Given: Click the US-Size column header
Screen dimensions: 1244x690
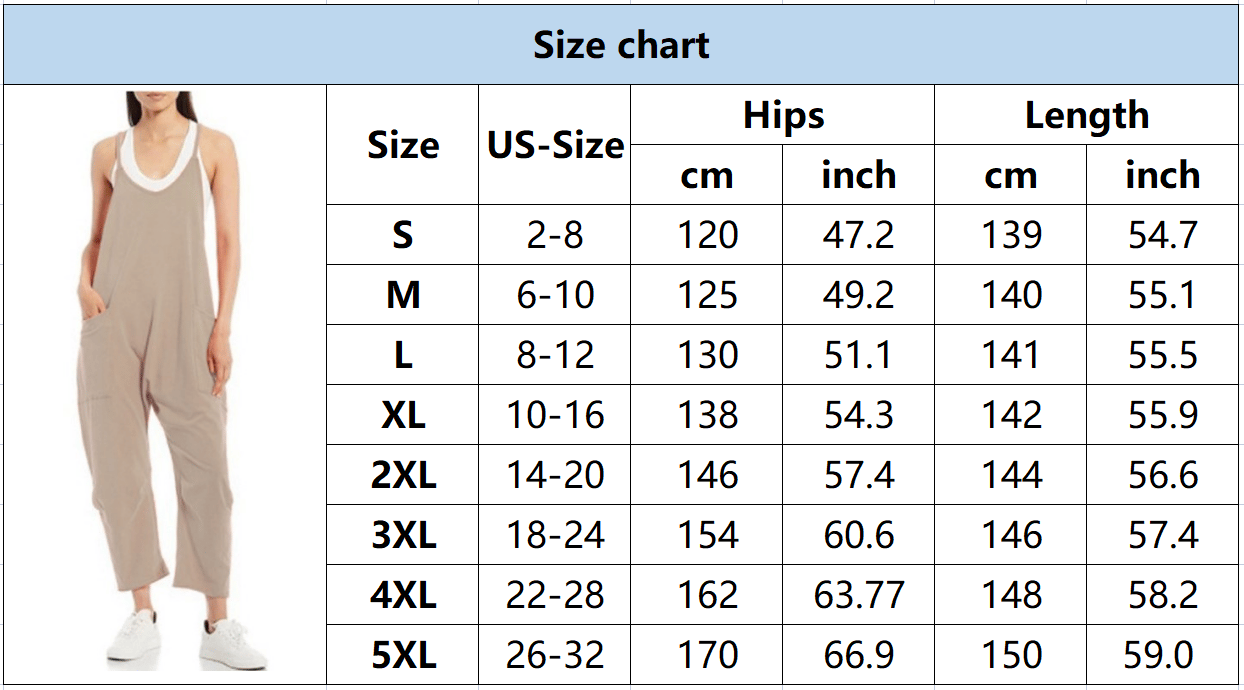Looking at the screenshot, I should (x=555, y=146).
